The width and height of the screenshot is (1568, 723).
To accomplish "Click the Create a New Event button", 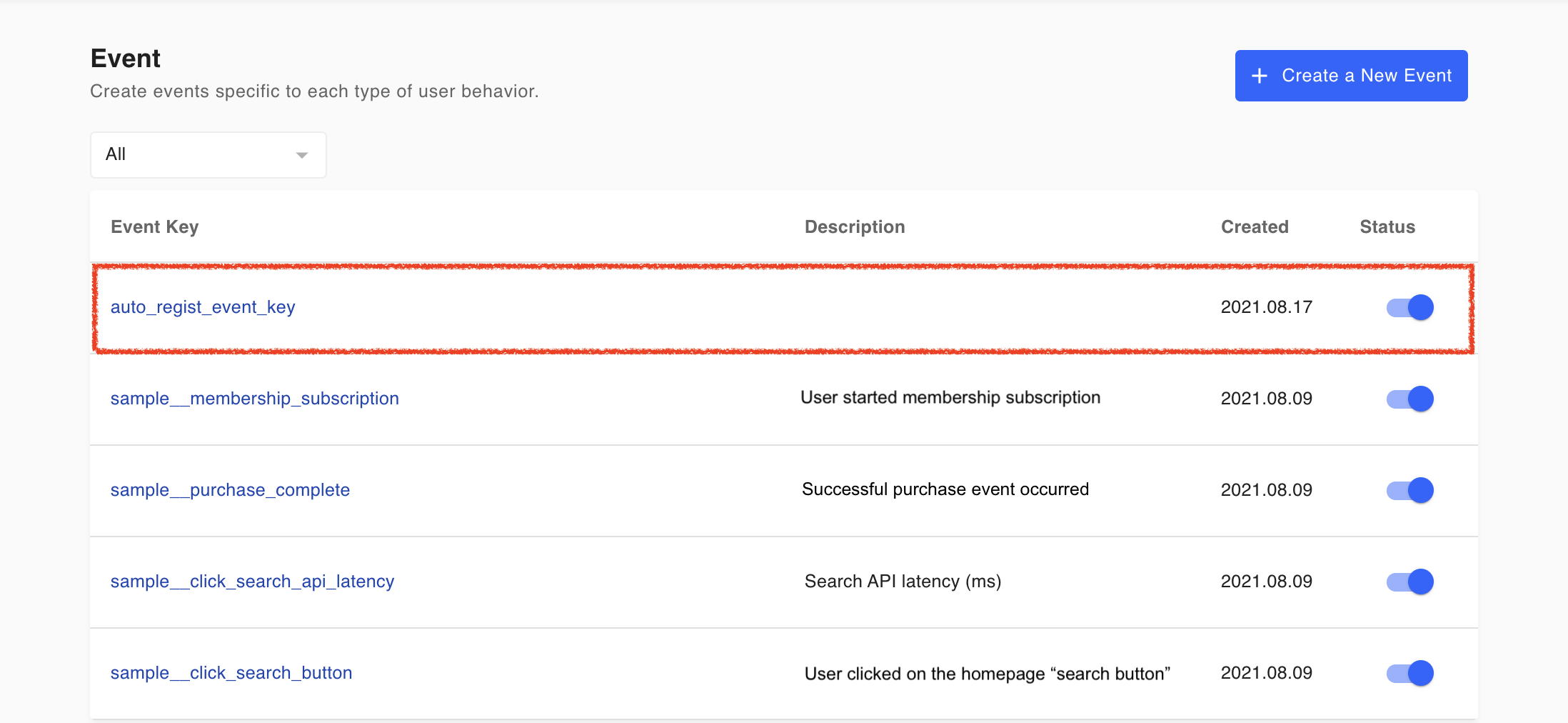I will [1351, 76].
